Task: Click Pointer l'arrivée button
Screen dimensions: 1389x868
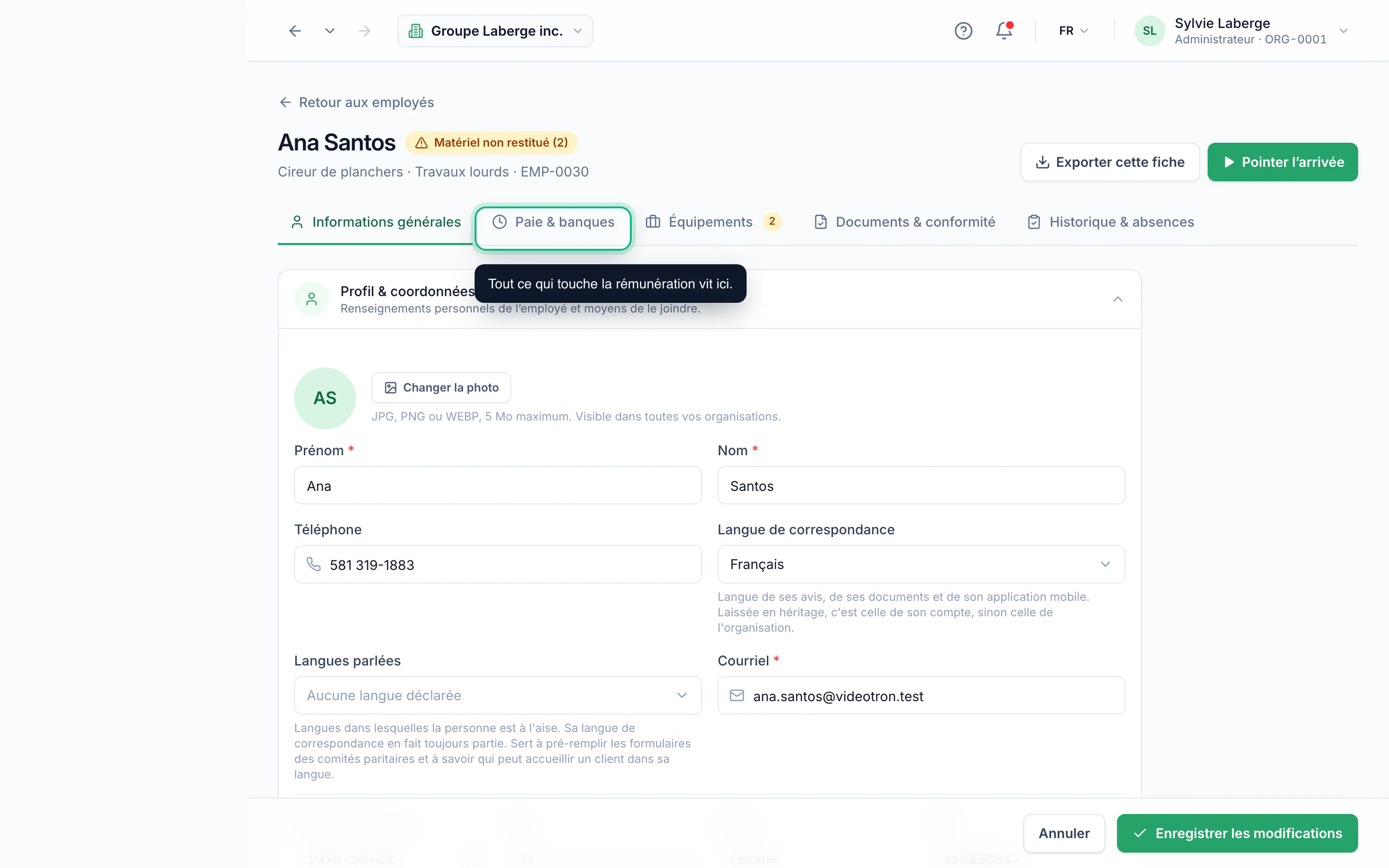Action: point(1282,162)
